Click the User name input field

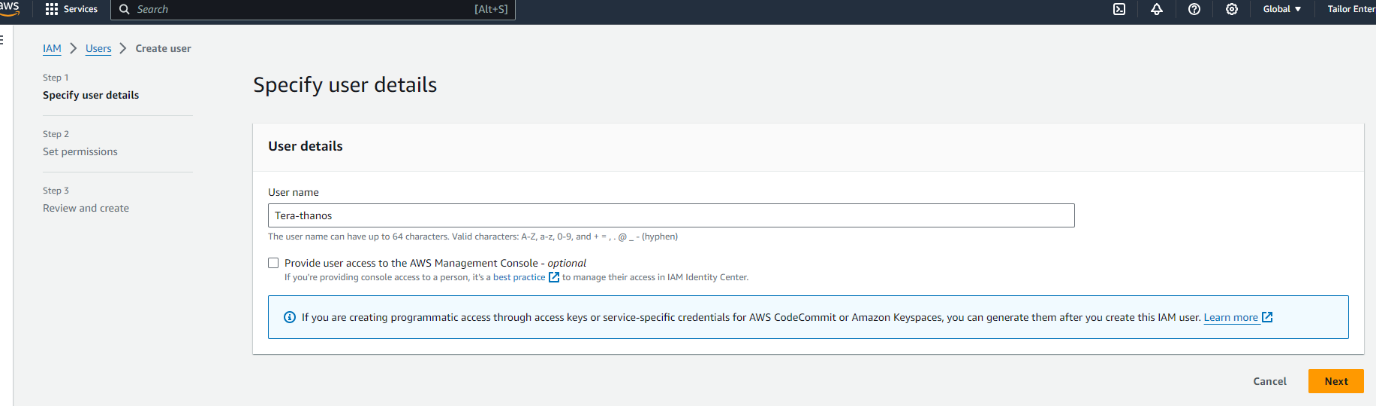671,216
